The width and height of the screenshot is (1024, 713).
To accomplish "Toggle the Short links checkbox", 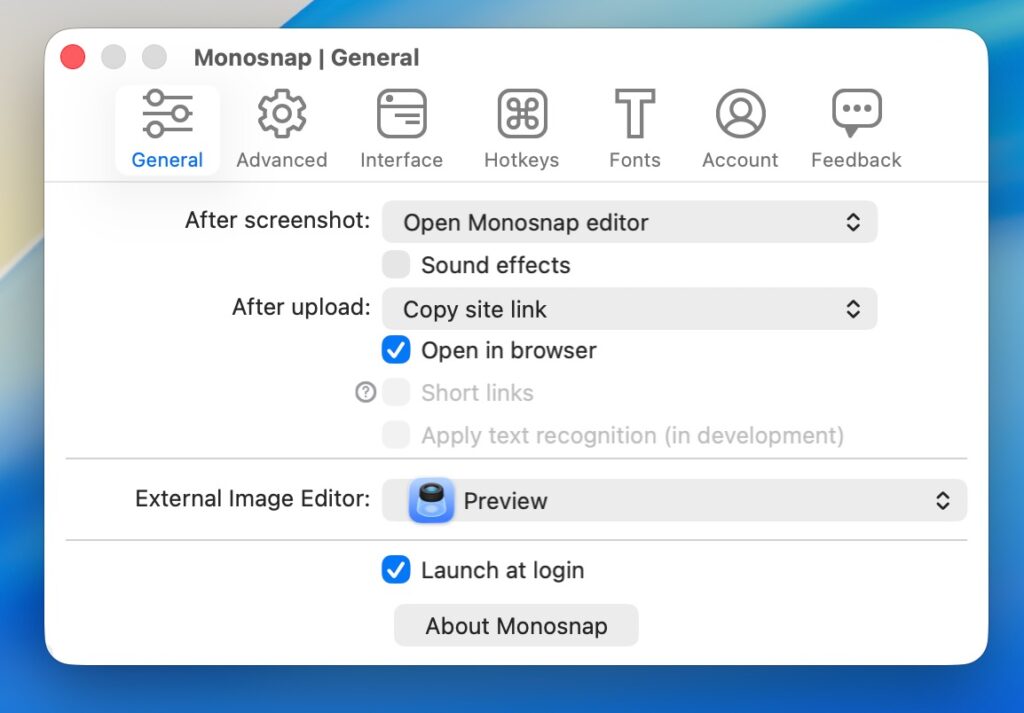I will pyautogui.click(x=397, y=393).
